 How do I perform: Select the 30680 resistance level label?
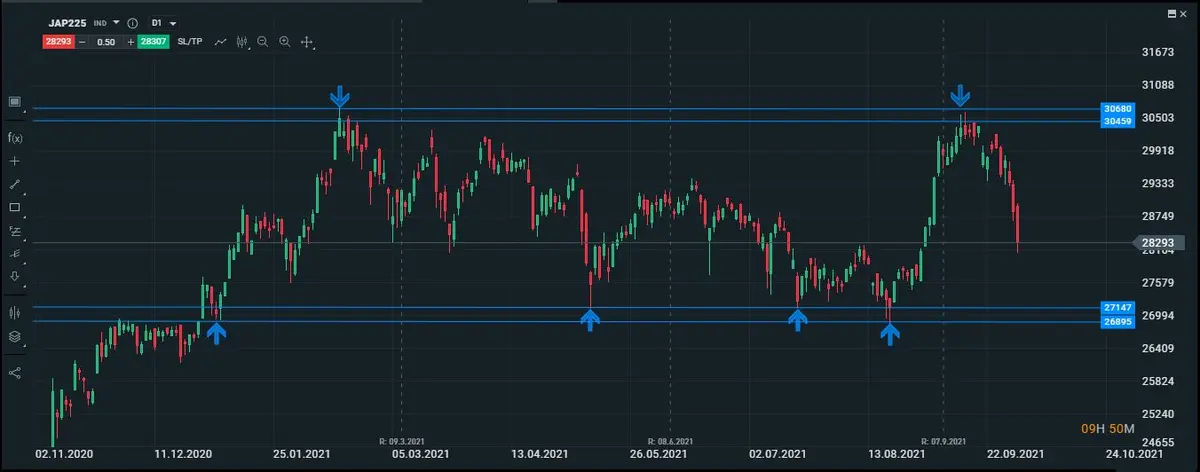click(1115, 108)
